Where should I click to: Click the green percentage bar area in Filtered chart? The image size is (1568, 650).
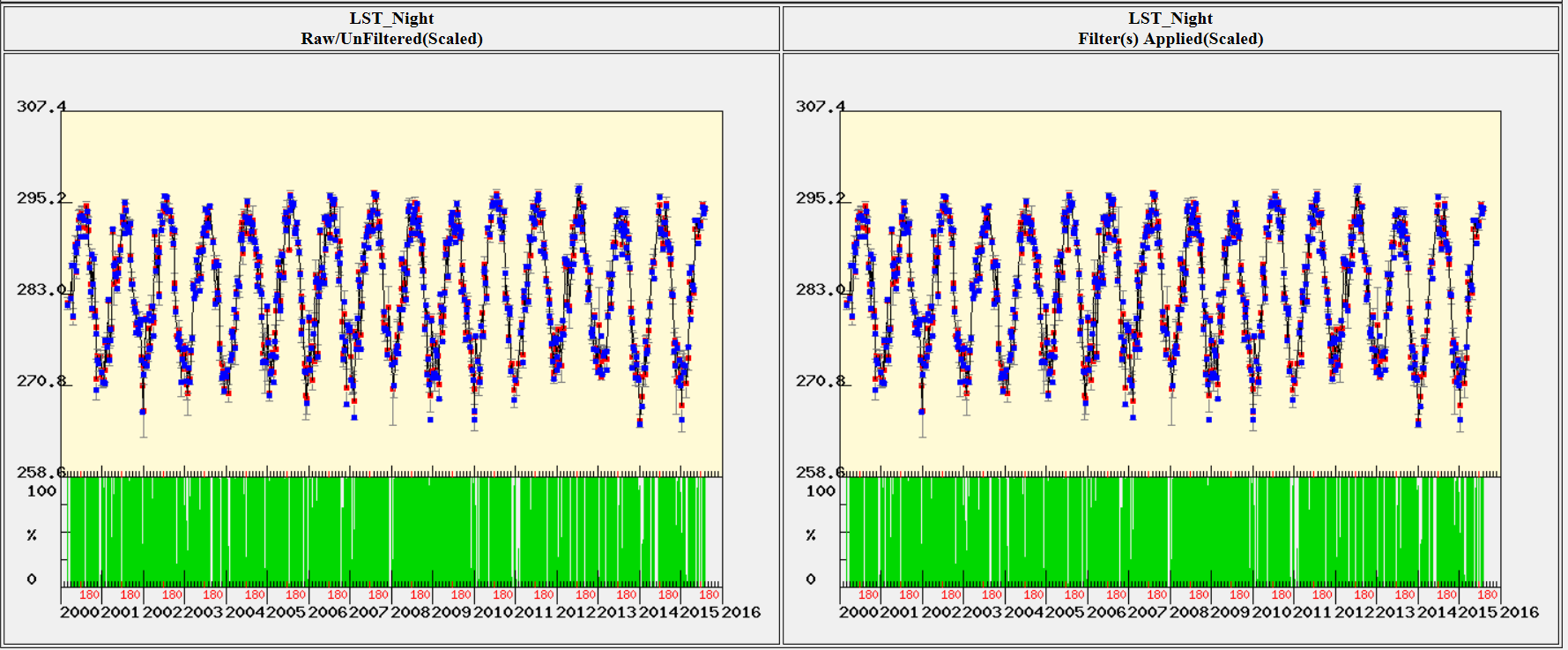[x=1163, y=529]
